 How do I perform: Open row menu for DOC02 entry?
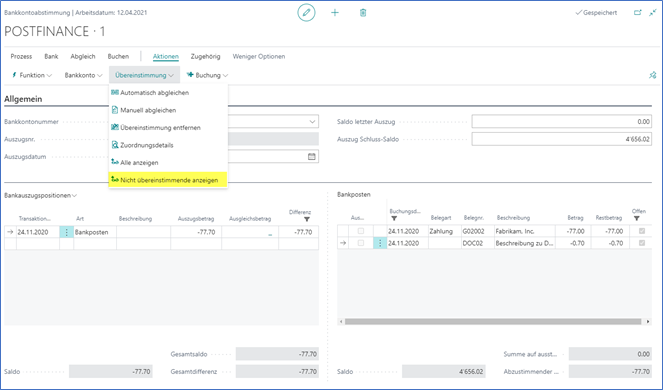tap(380, 243)
